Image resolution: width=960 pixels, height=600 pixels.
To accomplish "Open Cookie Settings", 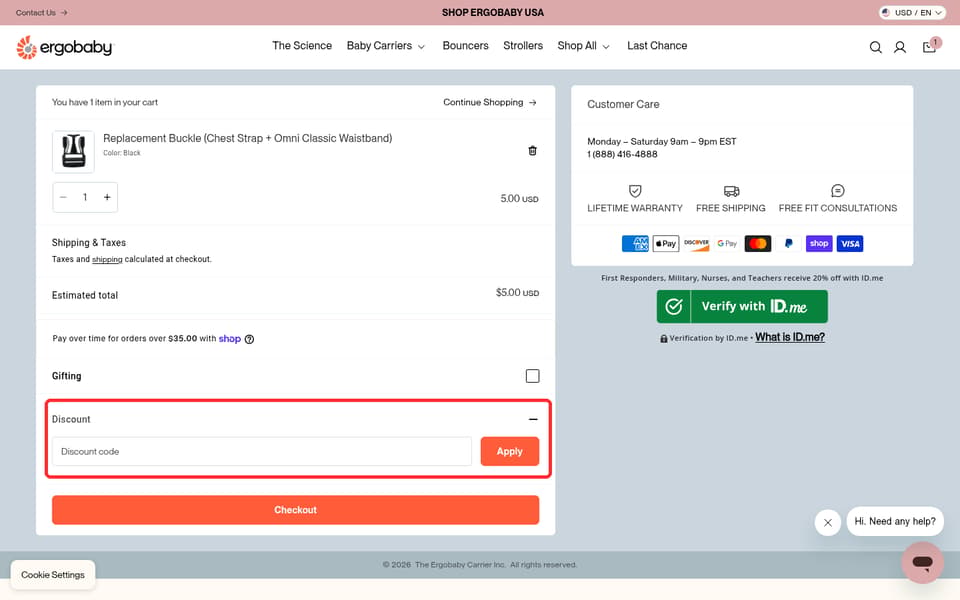I will [53, 575].
